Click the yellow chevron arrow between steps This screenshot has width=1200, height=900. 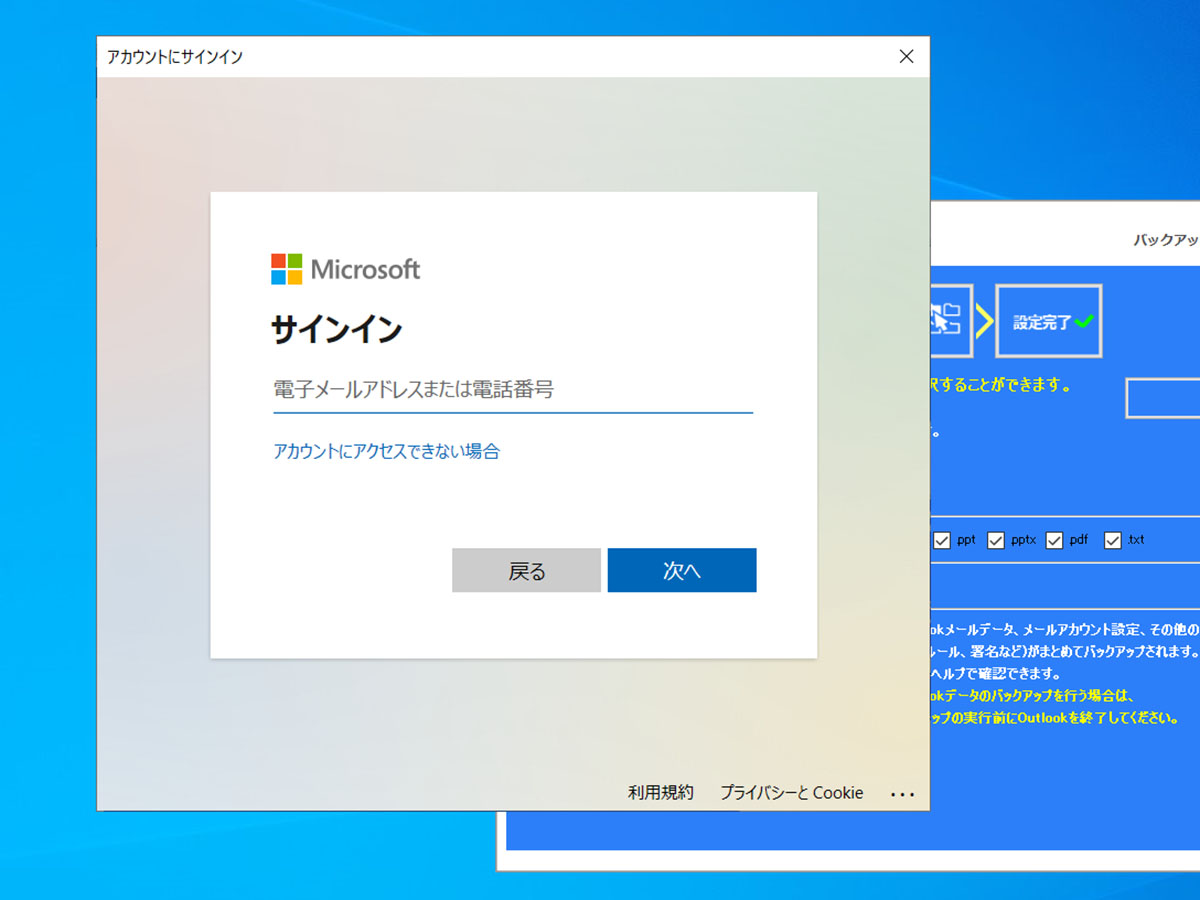point(984,321)
